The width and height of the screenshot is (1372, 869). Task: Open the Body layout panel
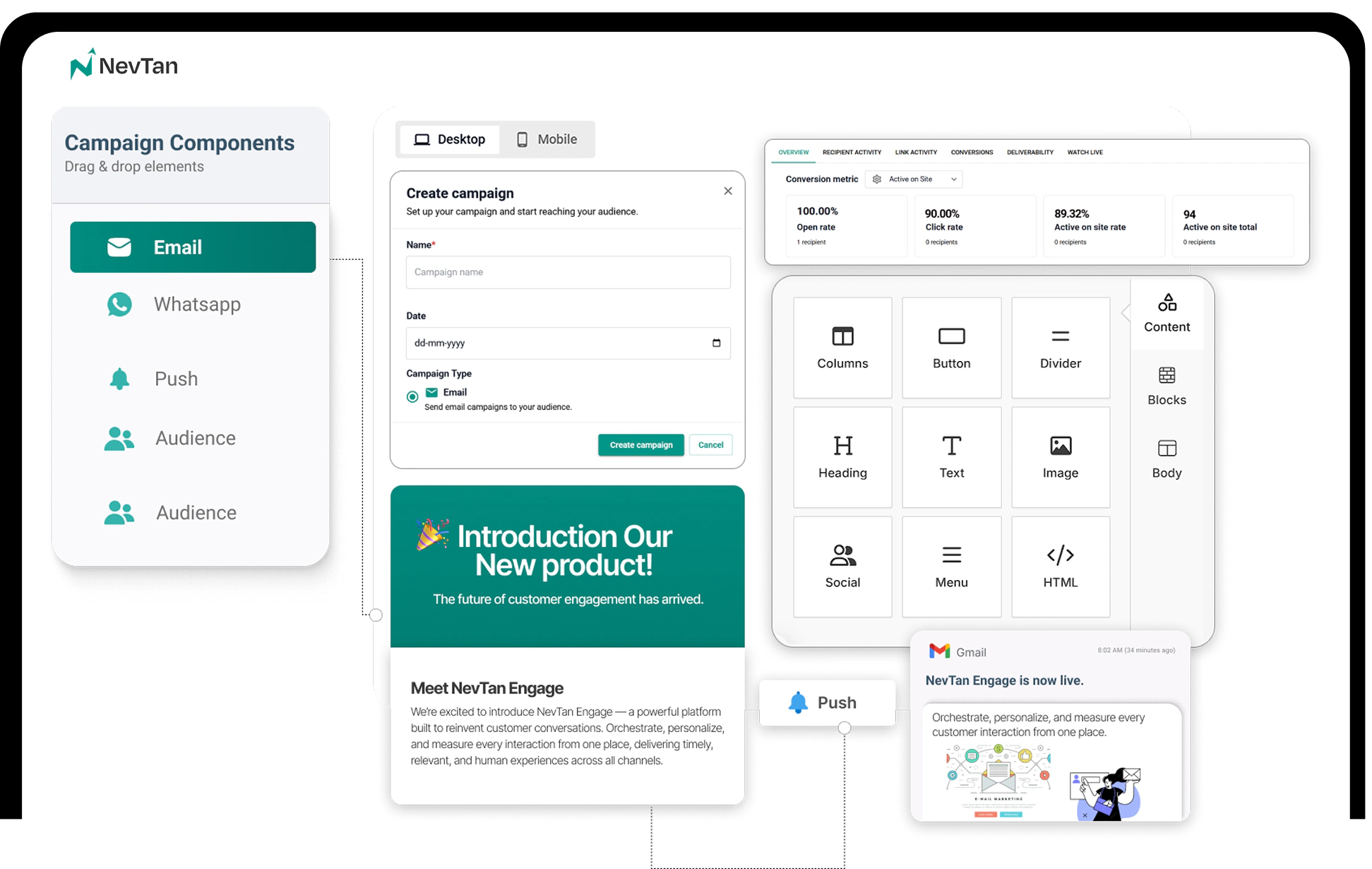point(1167,459)
